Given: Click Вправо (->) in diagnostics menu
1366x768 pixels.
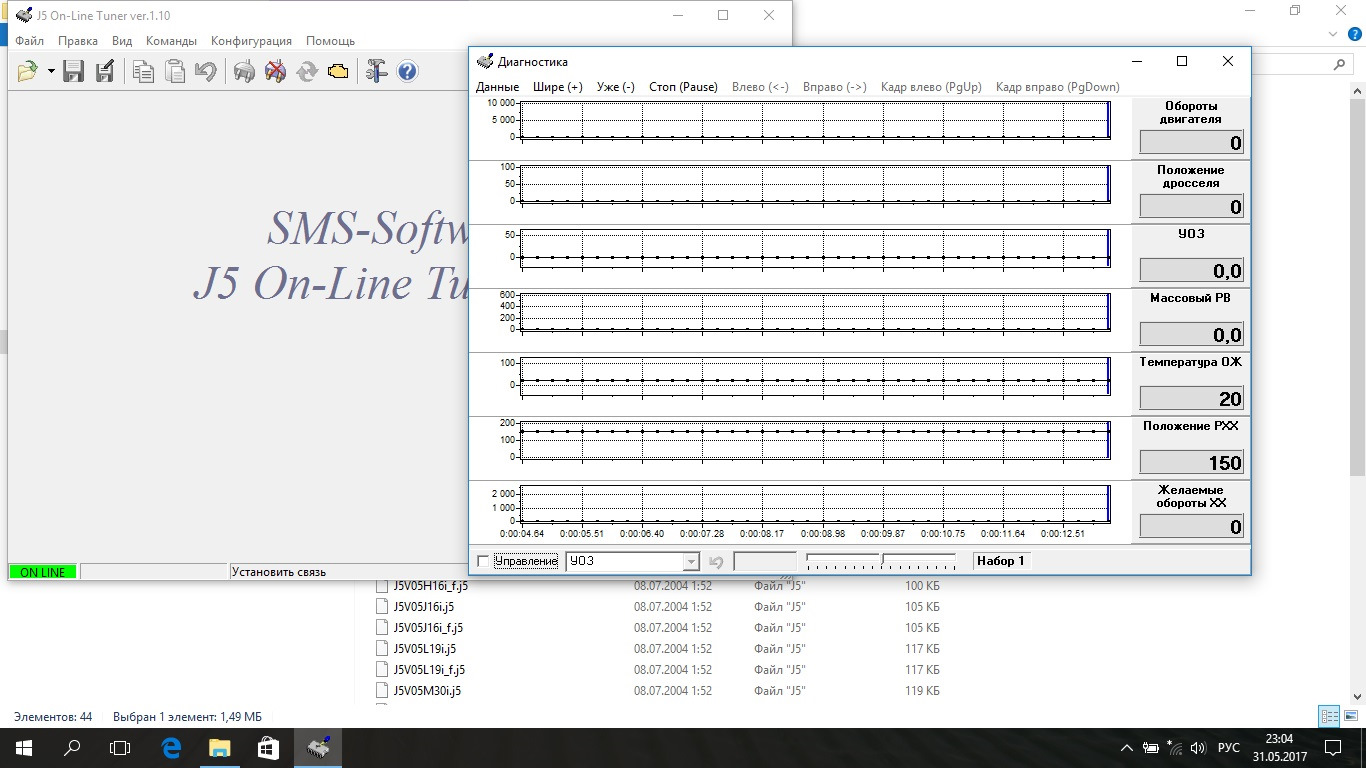Looking at the screenshot, I should tap(835, 87).
